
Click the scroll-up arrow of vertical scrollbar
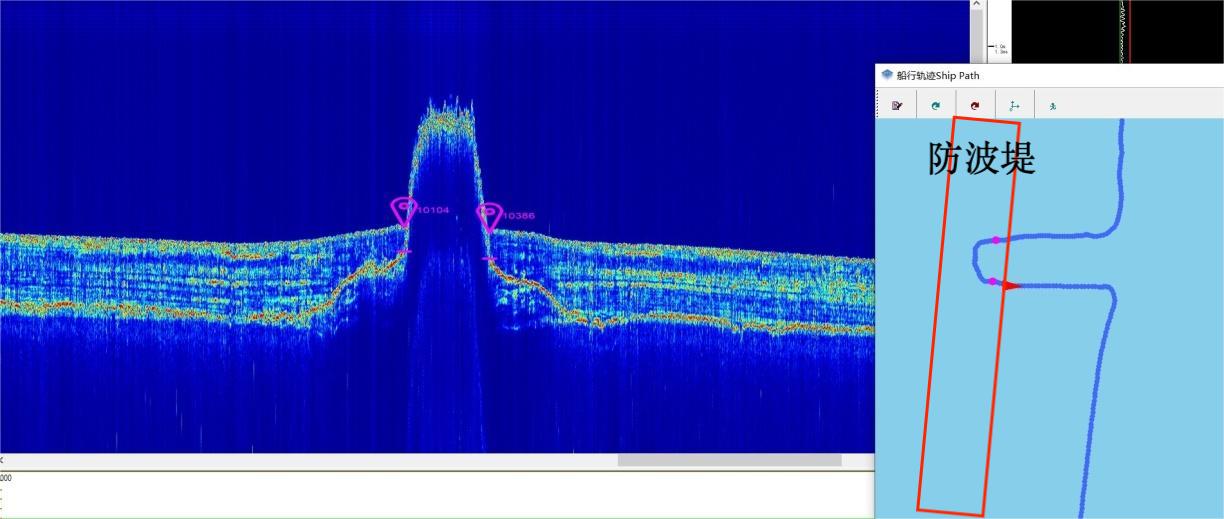coord(977,5)
